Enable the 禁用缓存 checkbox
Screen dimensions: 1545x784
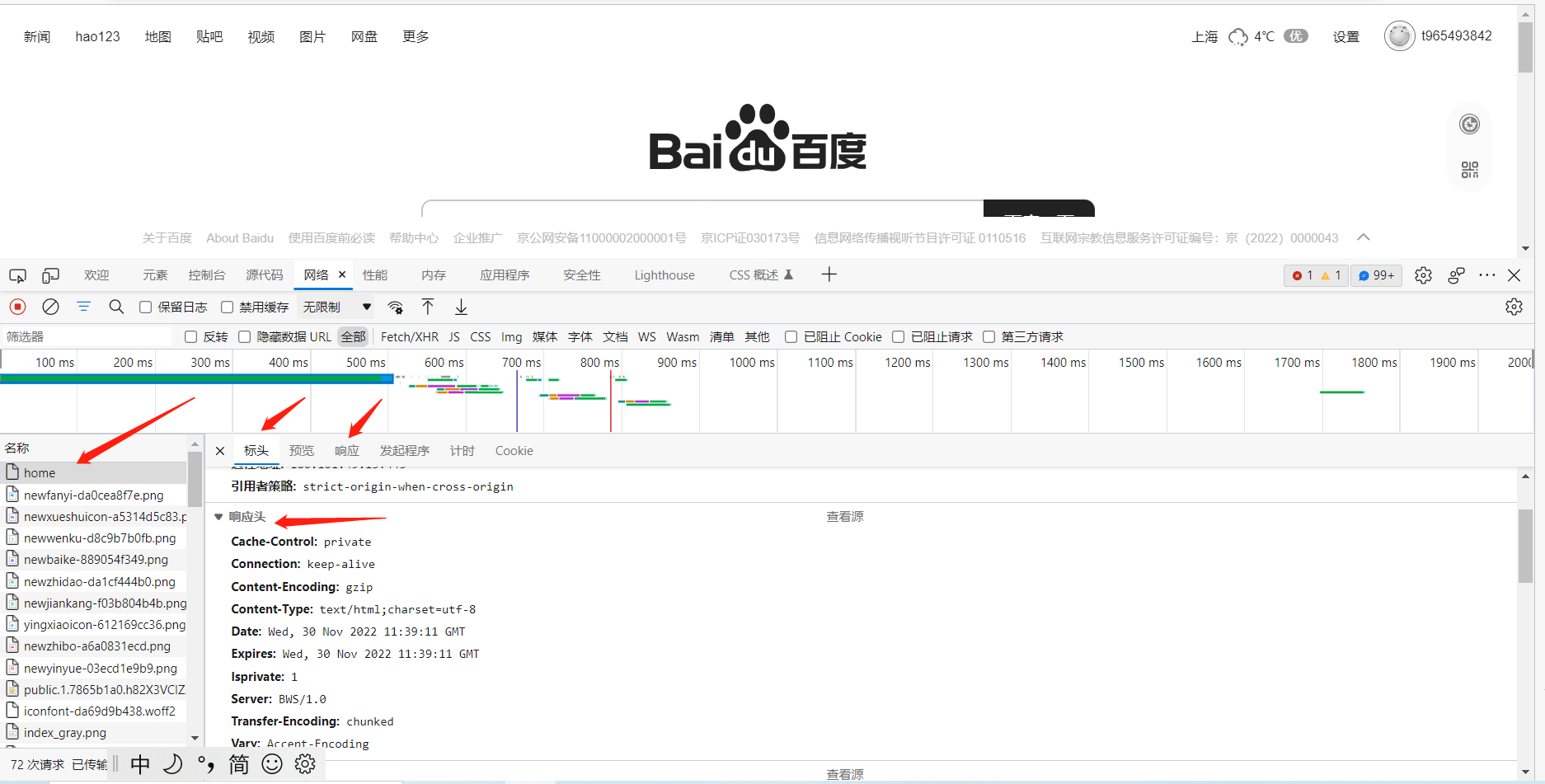tap(227, 307)
